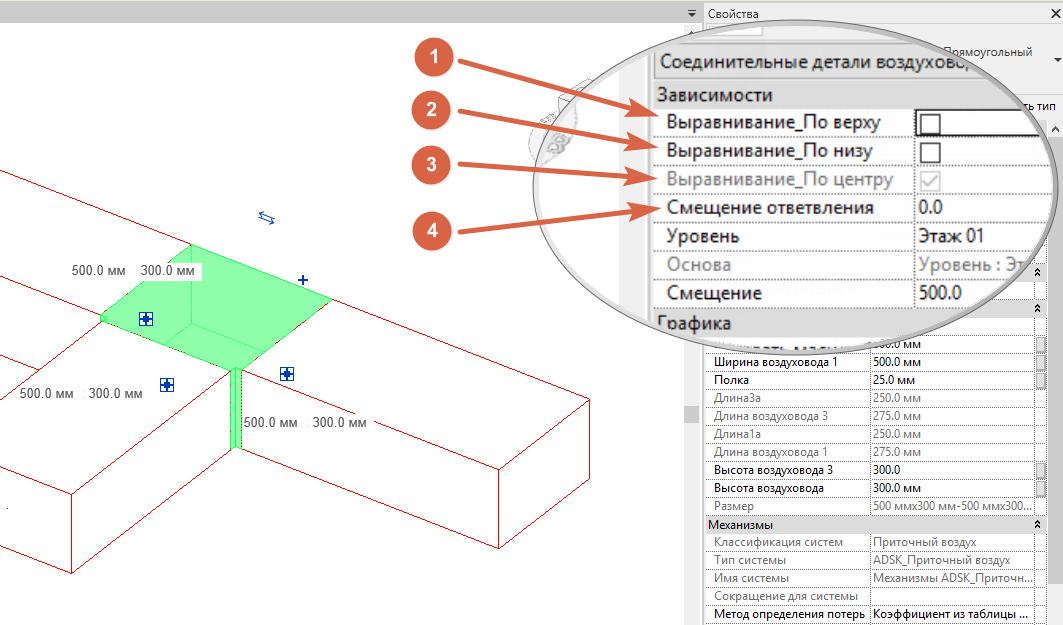Edit Высота воздуховода 3 value 300.0
Image resolution: width=1063 pixels, height=625 pixels.
(952, 470)
